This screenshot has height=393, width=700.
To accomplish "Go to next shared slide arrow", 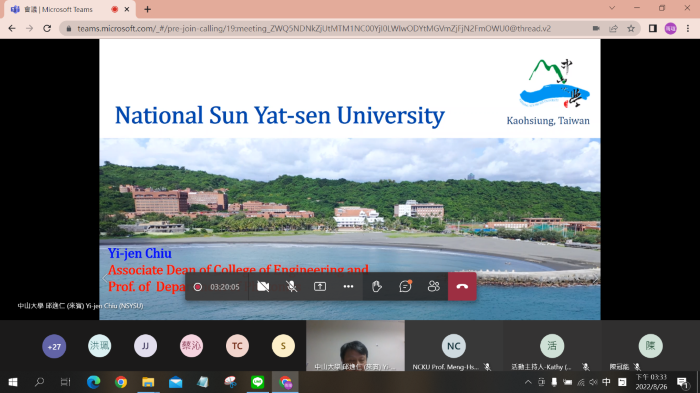I will click(x=595, y=279).
